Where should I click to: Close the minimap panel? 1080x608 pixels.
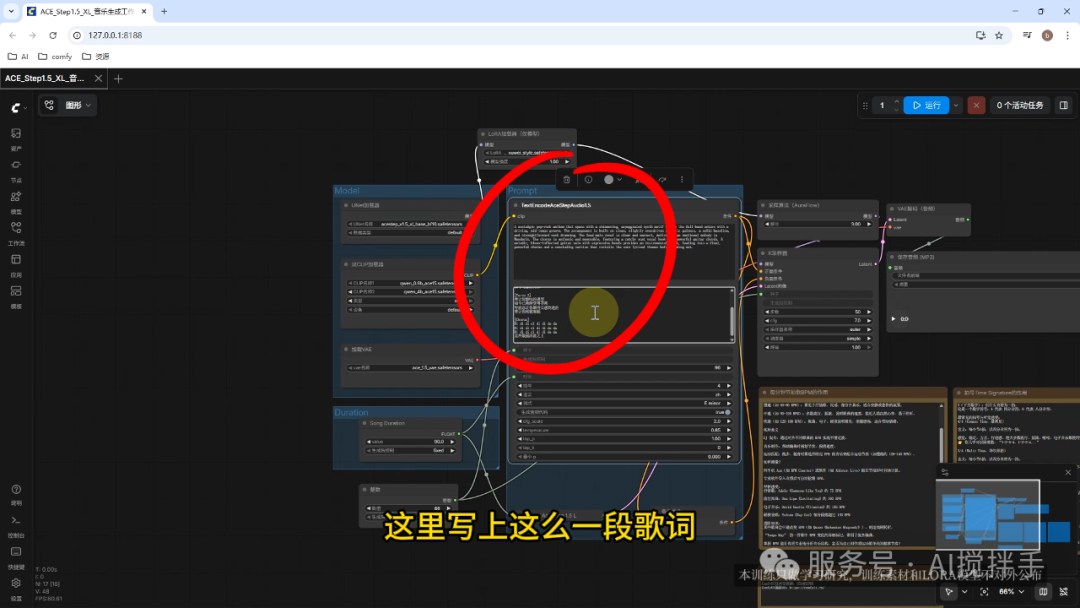(1068, 472)
